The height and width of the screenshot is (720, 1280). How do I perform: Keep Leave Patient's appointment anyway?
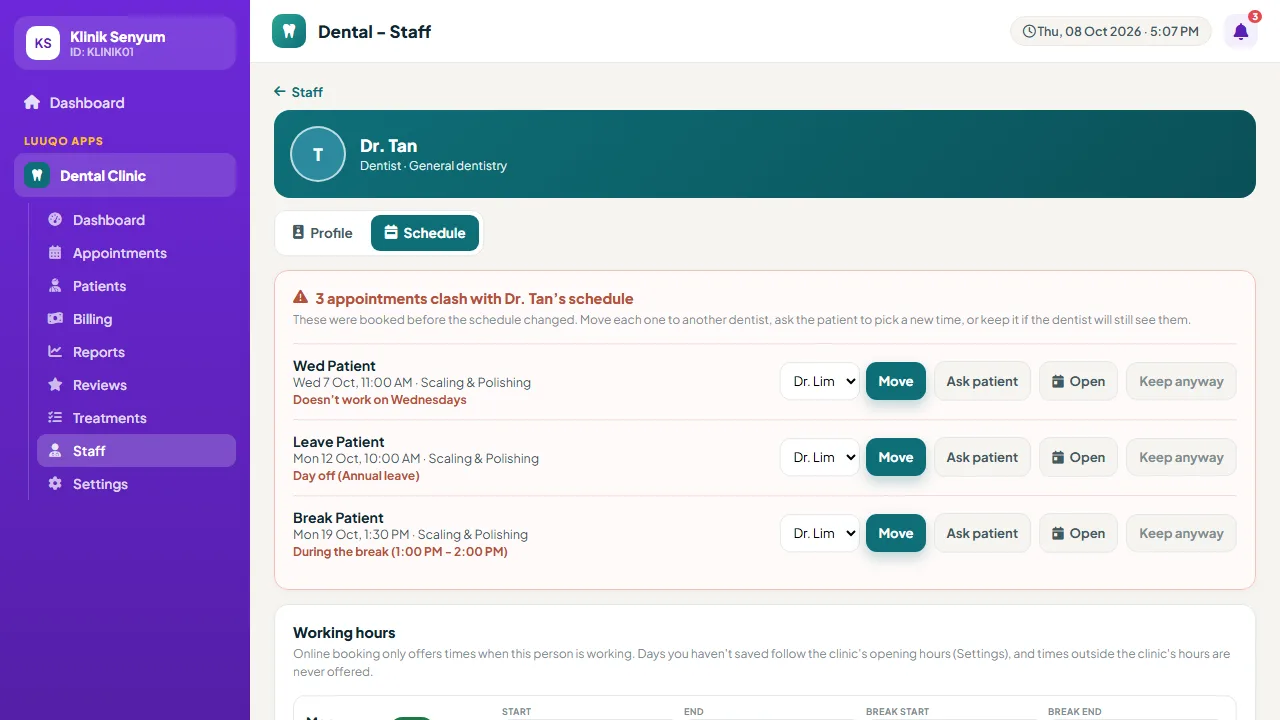pyautogui.click(x=1181, y=457)
